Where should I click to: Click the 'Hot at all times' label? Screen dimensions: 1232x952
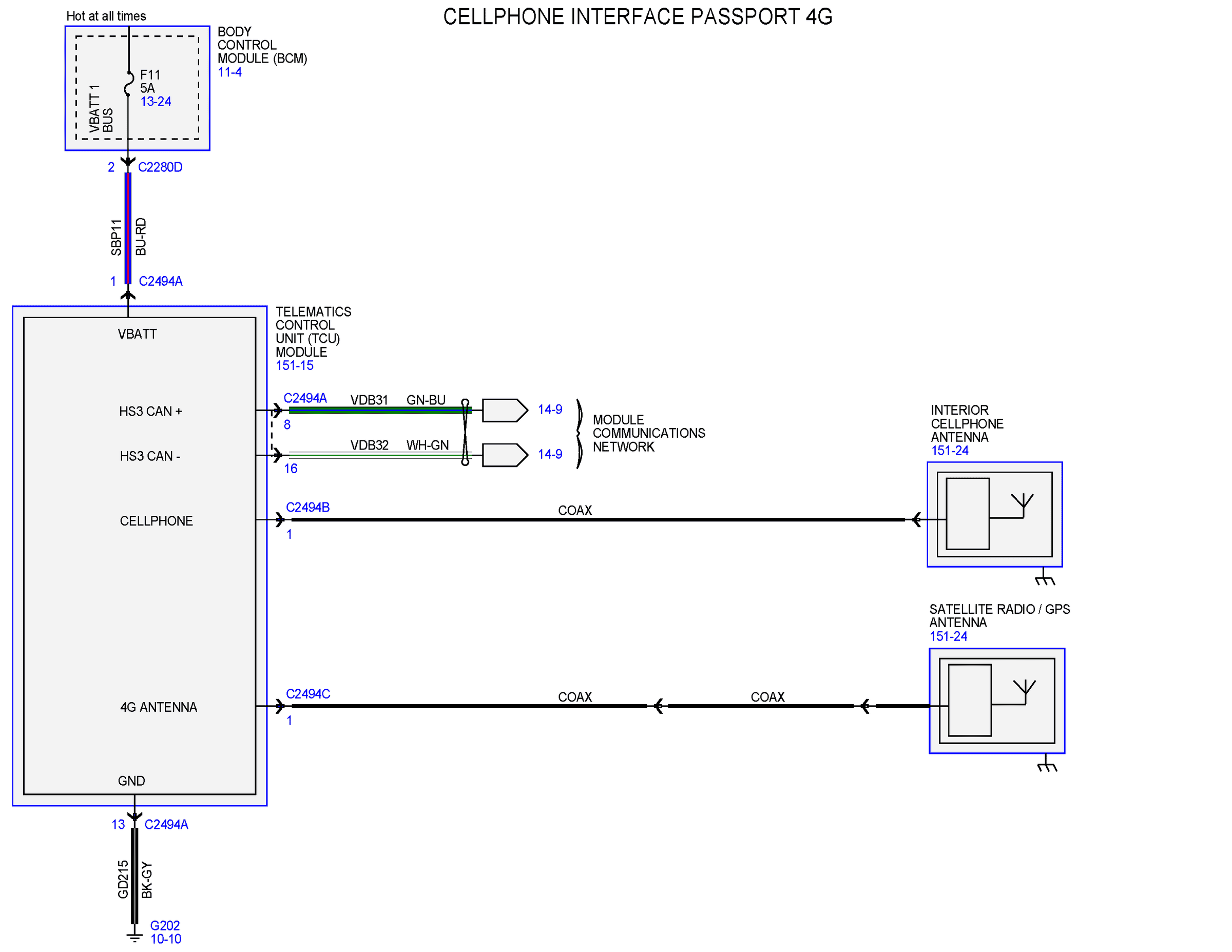tap(106, 16)
